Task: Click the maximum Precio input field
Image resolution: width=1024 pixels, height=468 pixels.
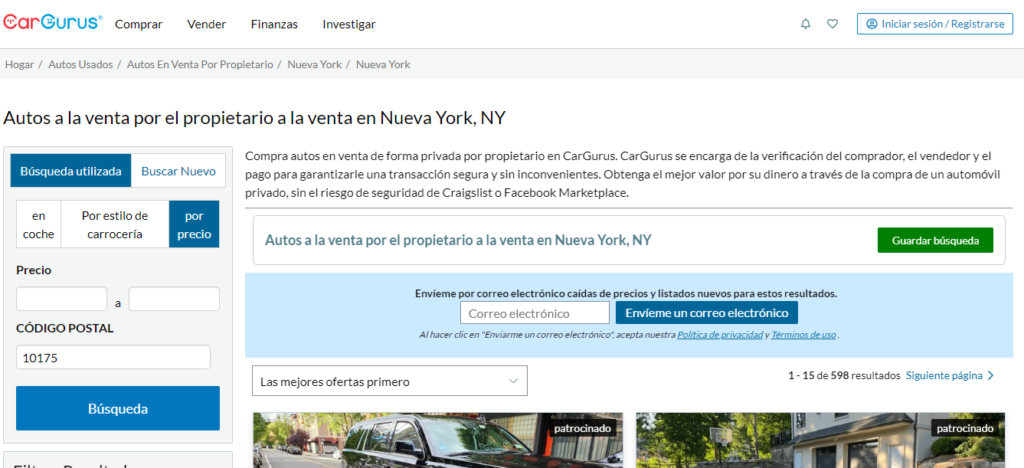Action: tap(174, 299)
